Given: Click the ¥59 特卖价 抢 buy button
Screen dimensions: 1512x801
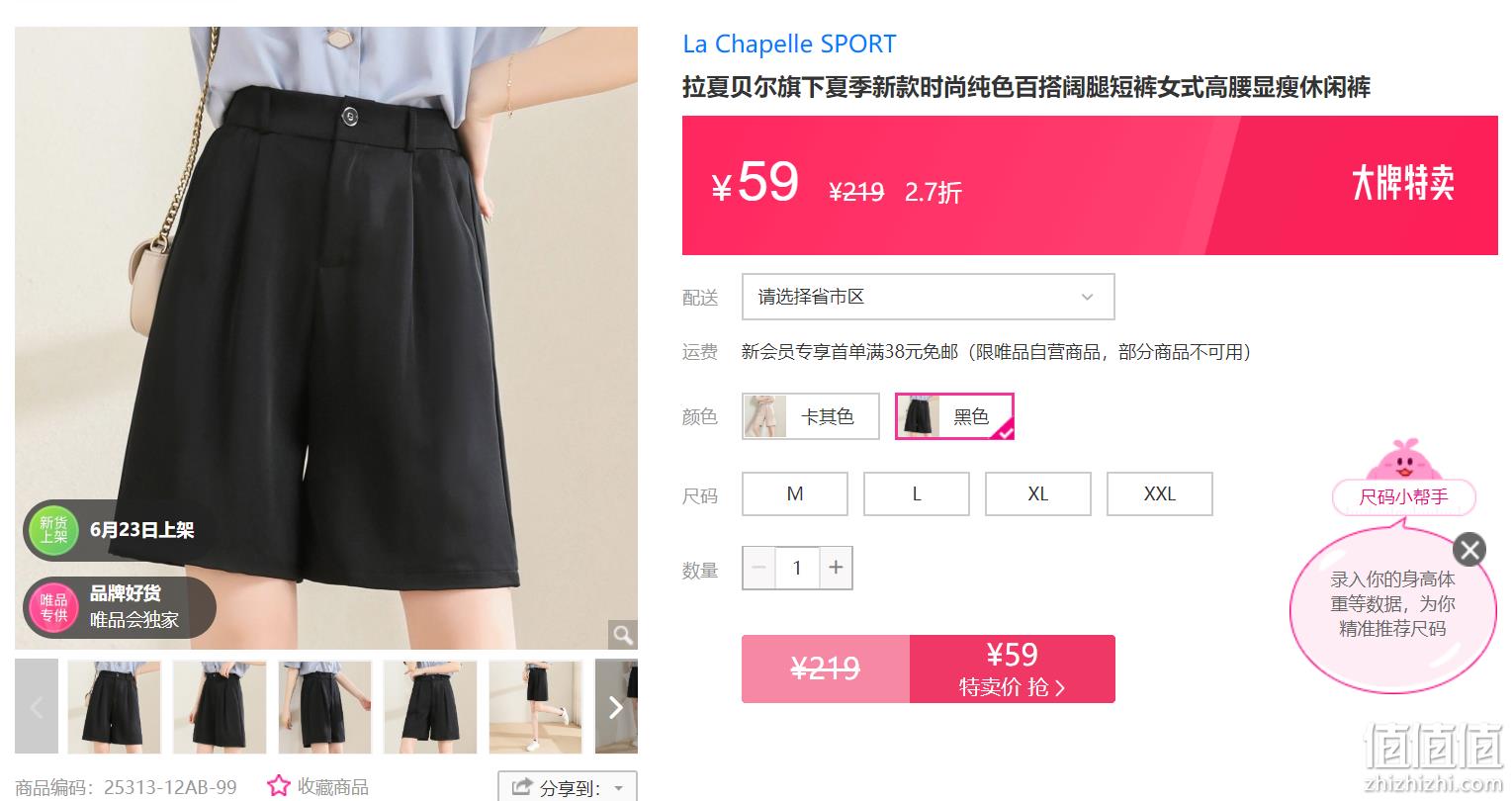Looking at the screenshot, I should point(1012,669).
